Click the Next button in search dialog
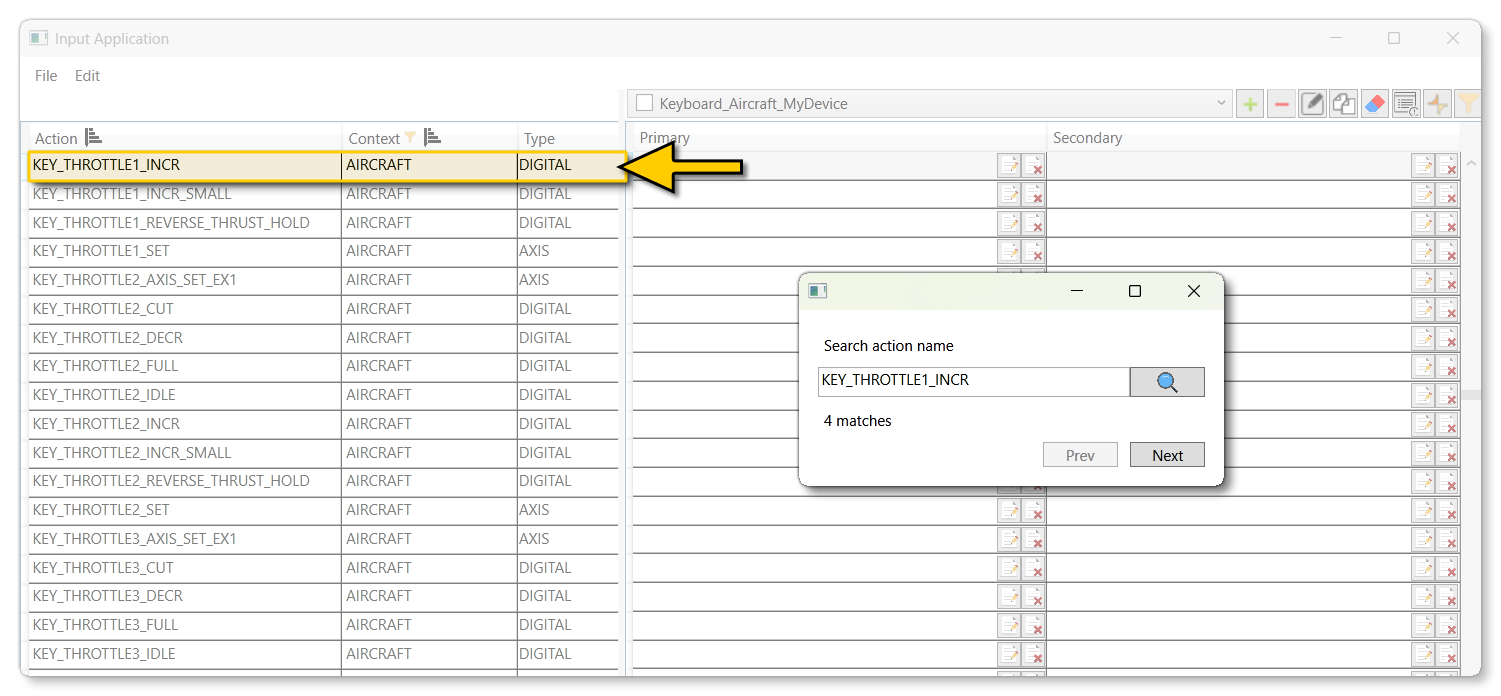This screenshot has width=1501, height=696. 1166,455
